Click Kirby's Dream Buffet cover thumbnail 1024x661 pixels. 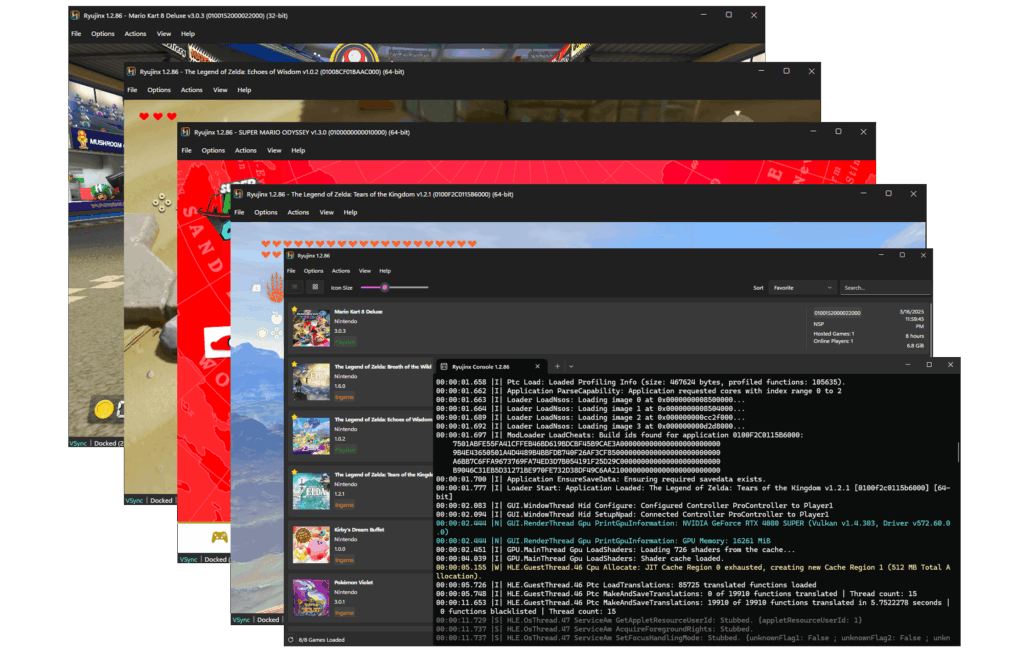click(x=310, y=544)
